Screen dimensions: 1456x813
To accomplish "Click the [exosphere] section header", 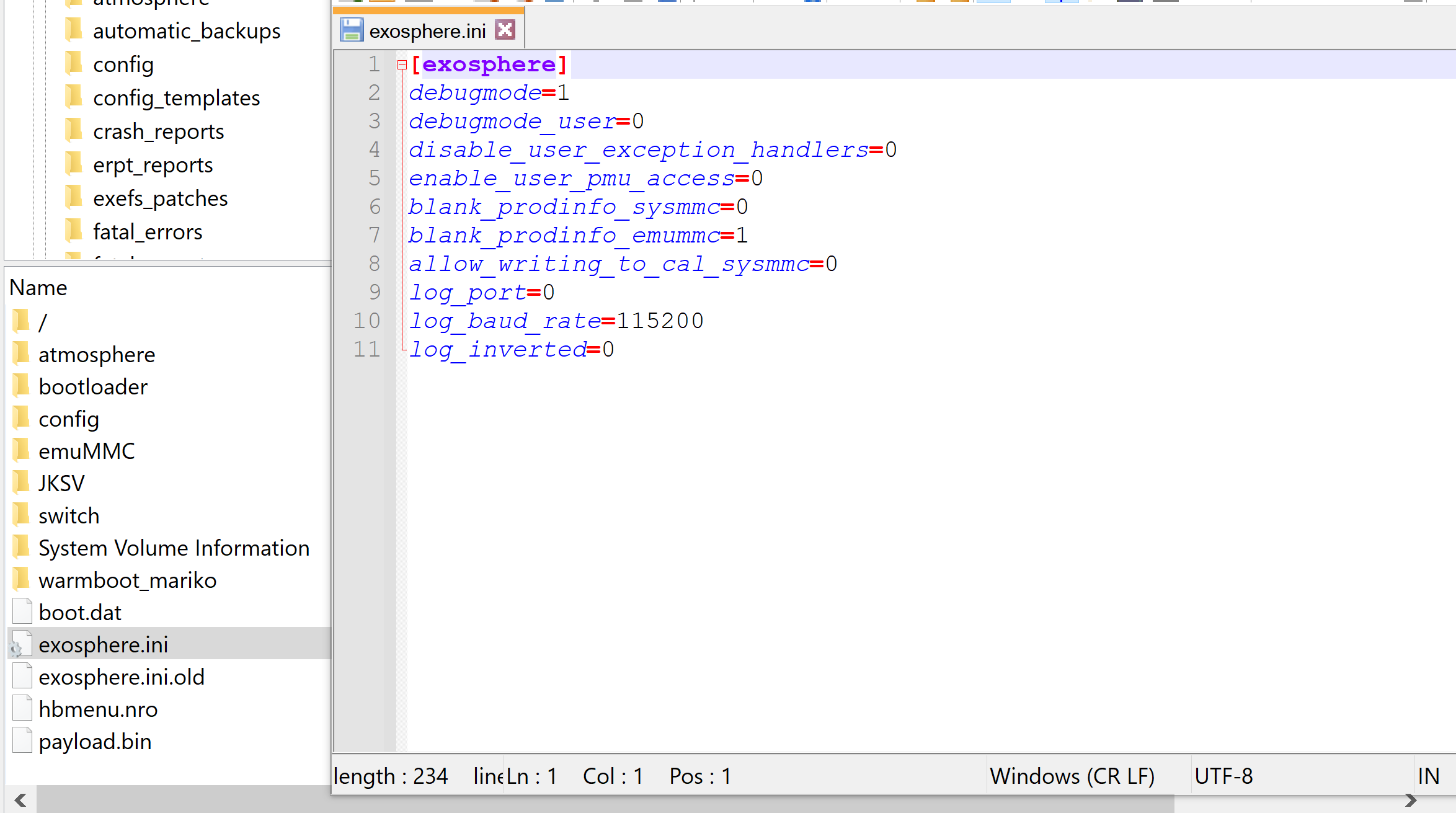I will [489, 64].
